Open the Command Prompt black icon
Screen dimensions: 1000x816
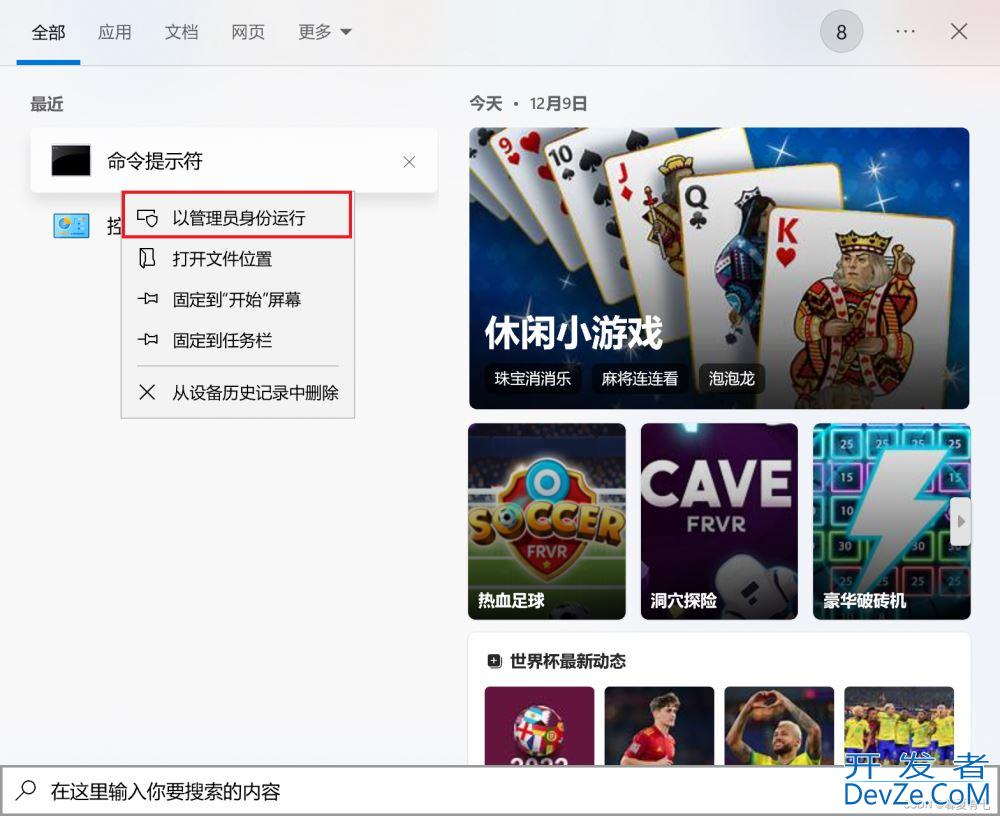tap(71, 160)
